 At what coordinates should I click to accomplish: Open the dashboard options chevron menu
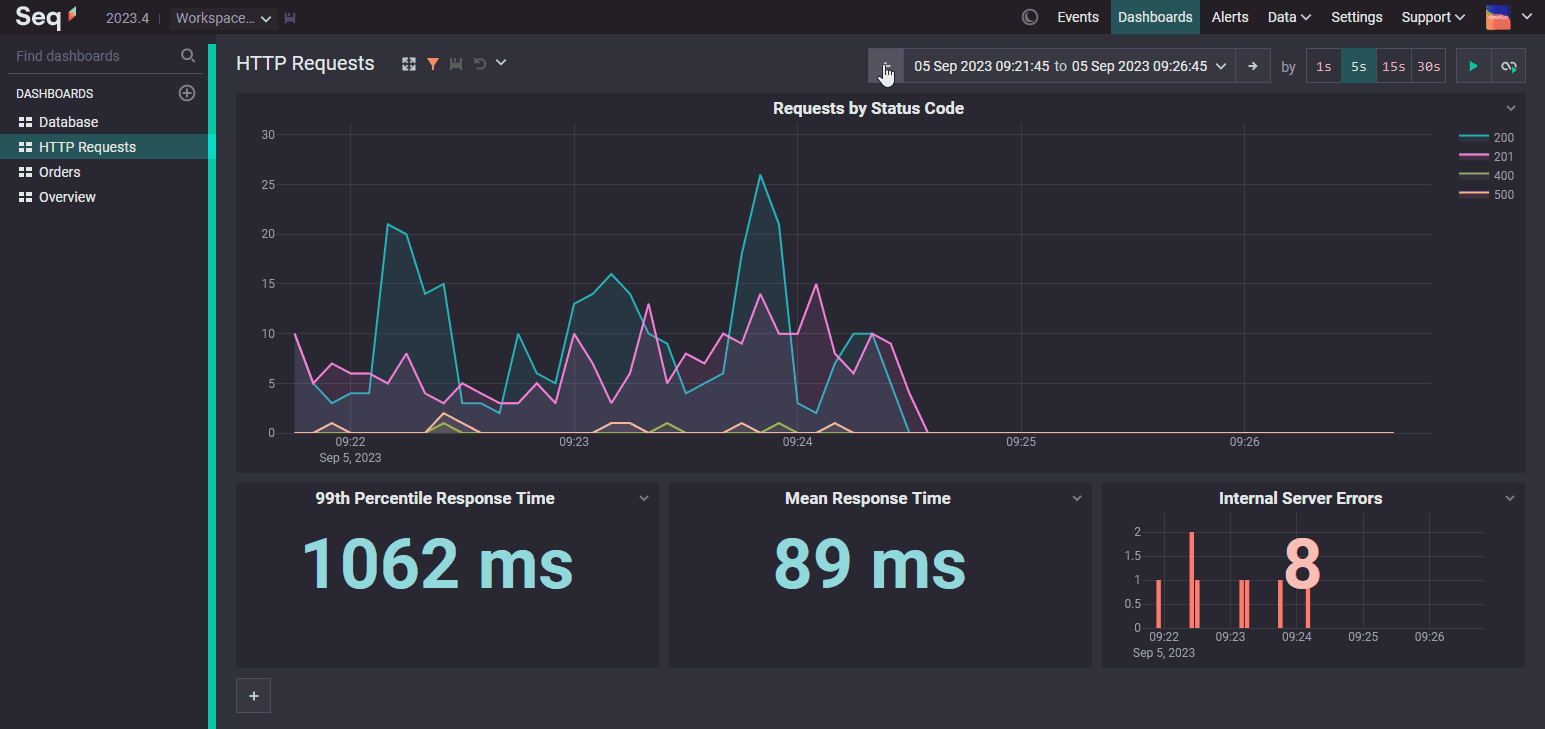click(x=501, y=63)
